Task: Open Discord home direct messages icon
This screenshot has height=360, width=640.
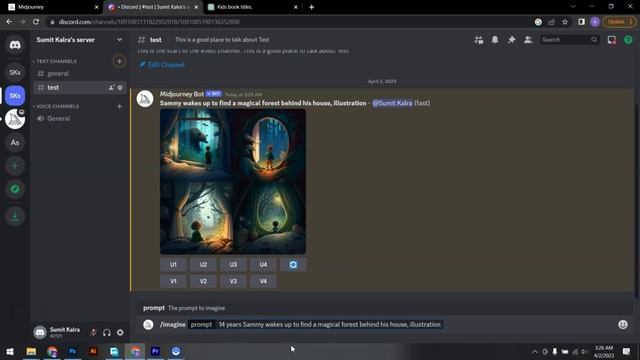Action: tap(15, 44)
